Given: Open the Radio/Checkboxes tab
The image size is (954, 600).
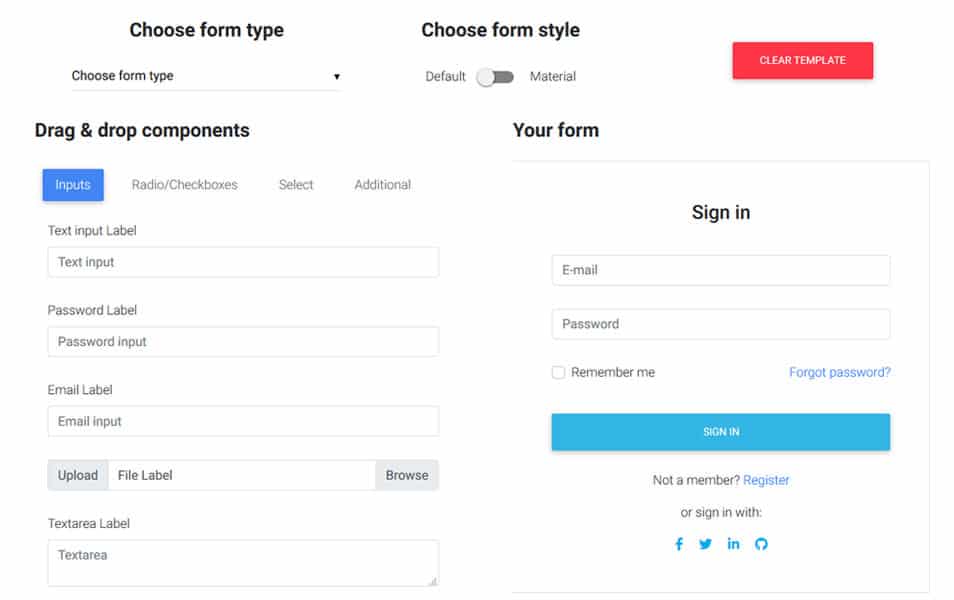Looking at the screenshot, I should click(185, 185).
